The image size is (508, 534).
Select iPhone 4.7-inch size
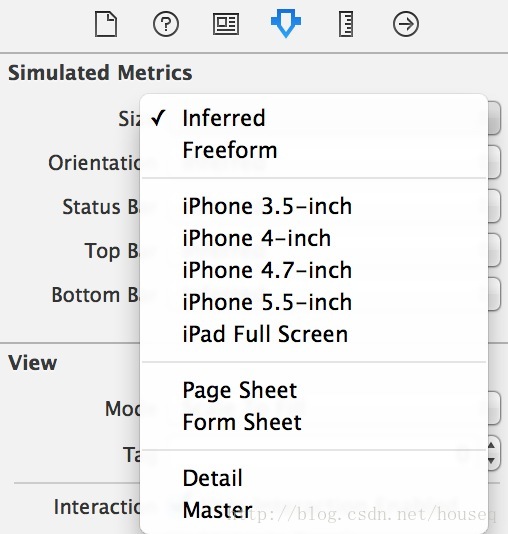pos(314,270)
